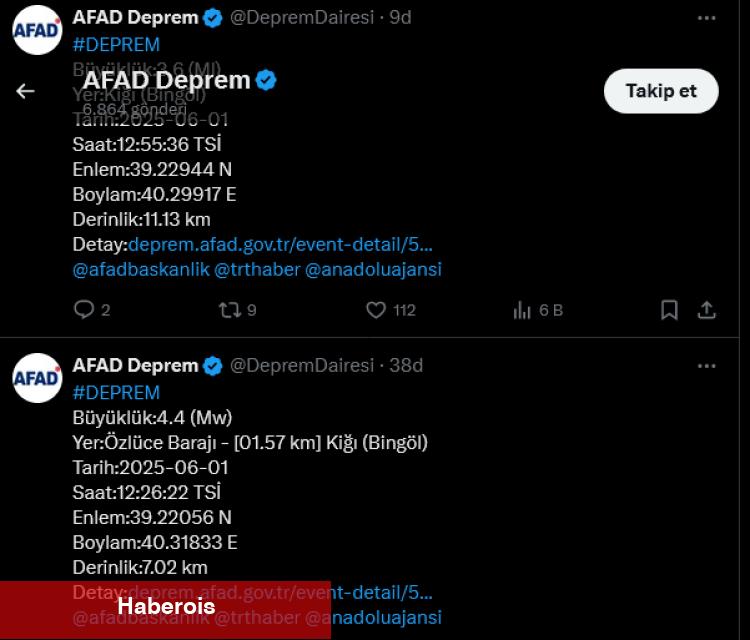
Task: Reply to the 3.6 magnitude earthquake tweet
Action: pos(84,310)
